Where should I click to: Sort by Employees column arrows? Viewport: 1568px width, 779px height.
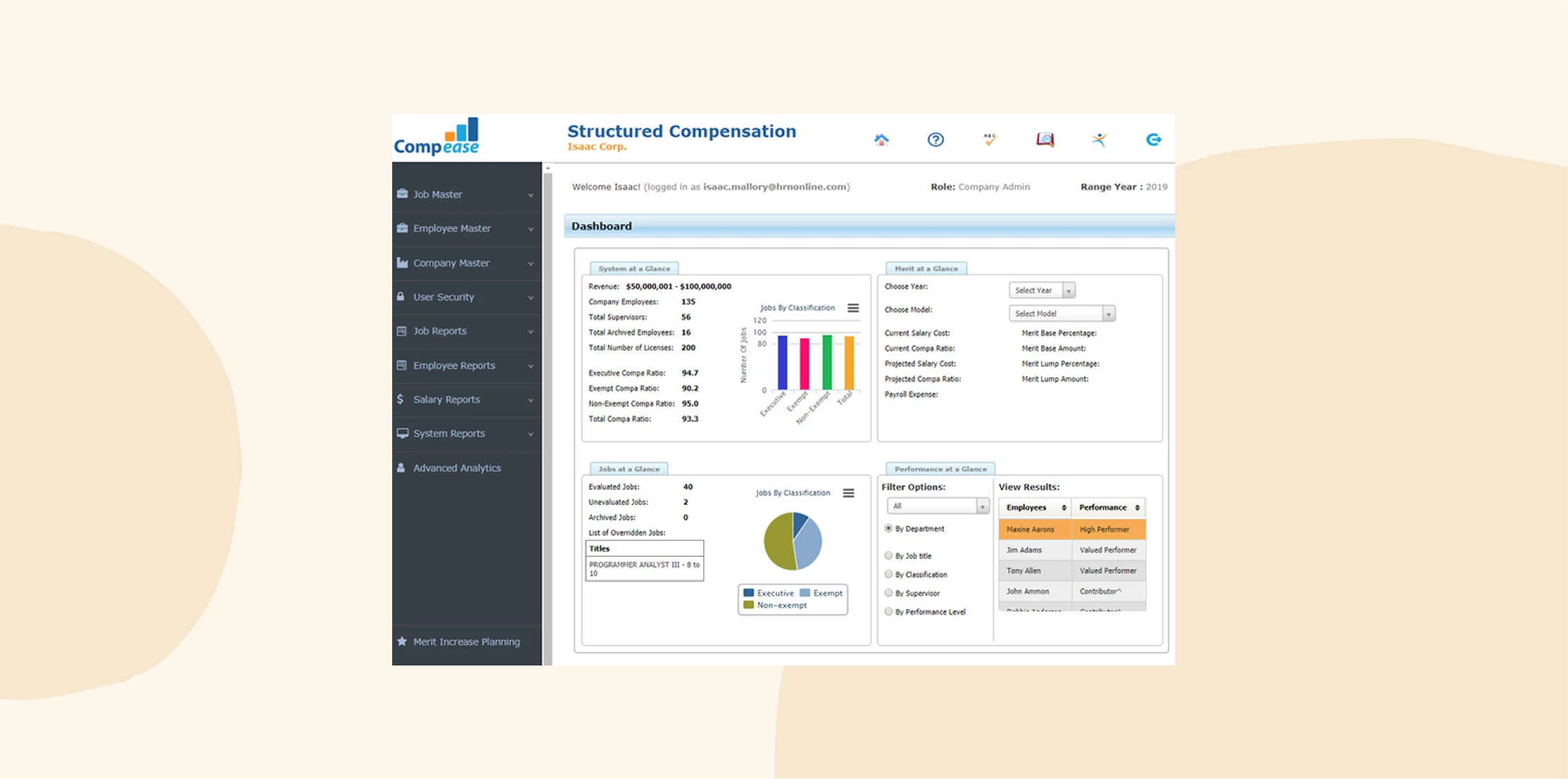click(1064, 508)
